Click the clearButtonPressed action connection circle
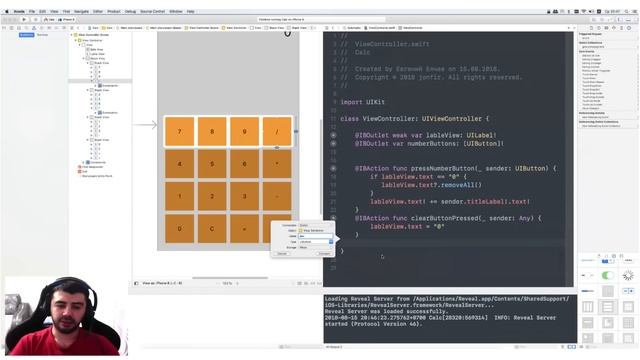This screenshot has width=640, height=360. [333, 218]
